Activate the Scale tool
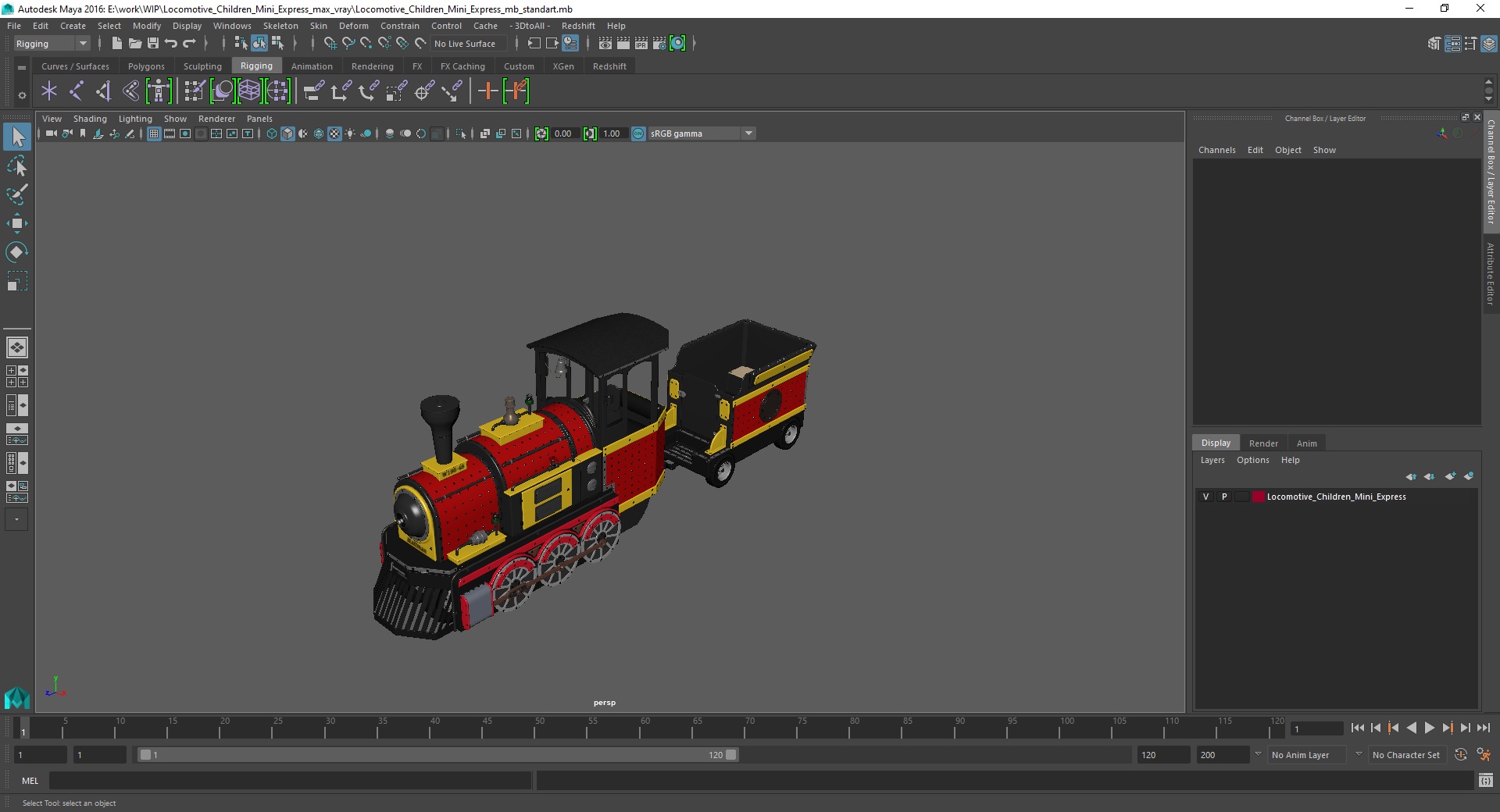 click(17, 281)
